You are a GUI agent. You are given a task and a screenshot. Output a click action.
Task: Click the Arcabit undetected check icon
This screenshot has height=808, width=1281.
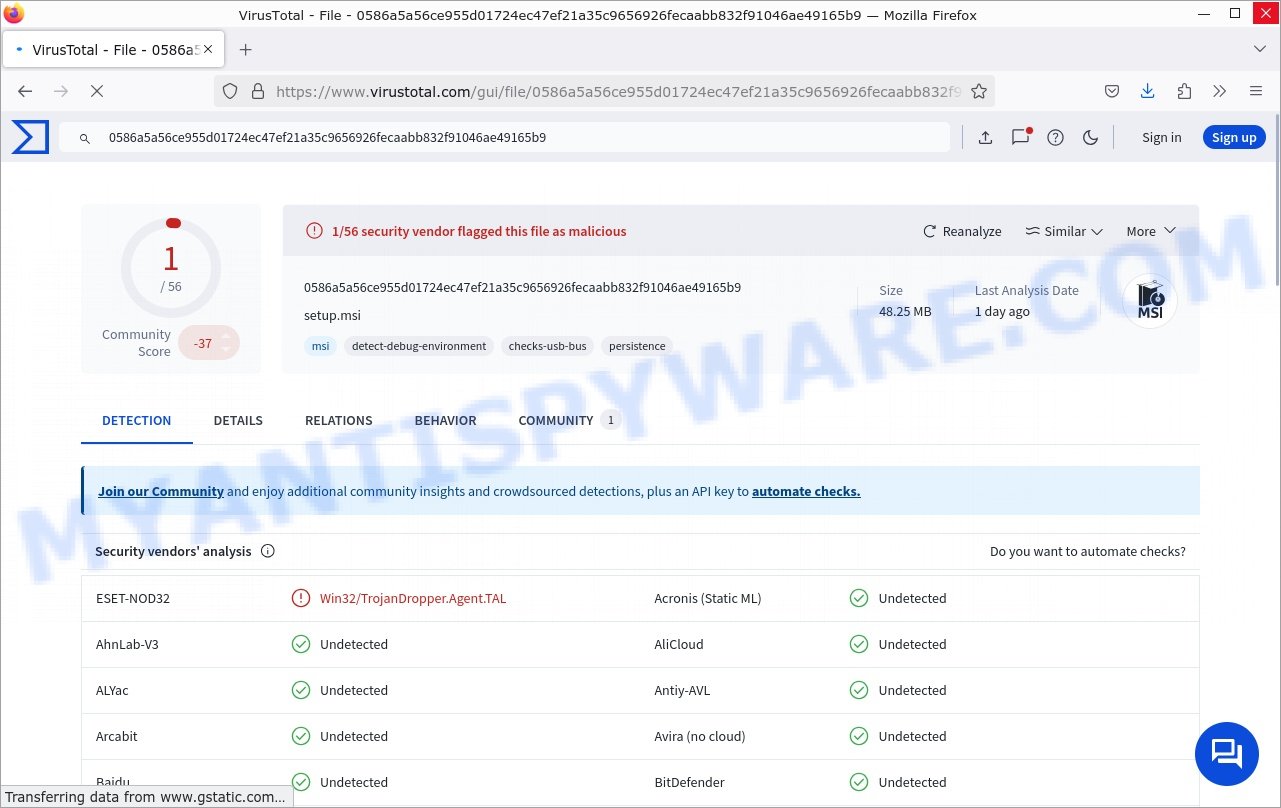(301, 736)
